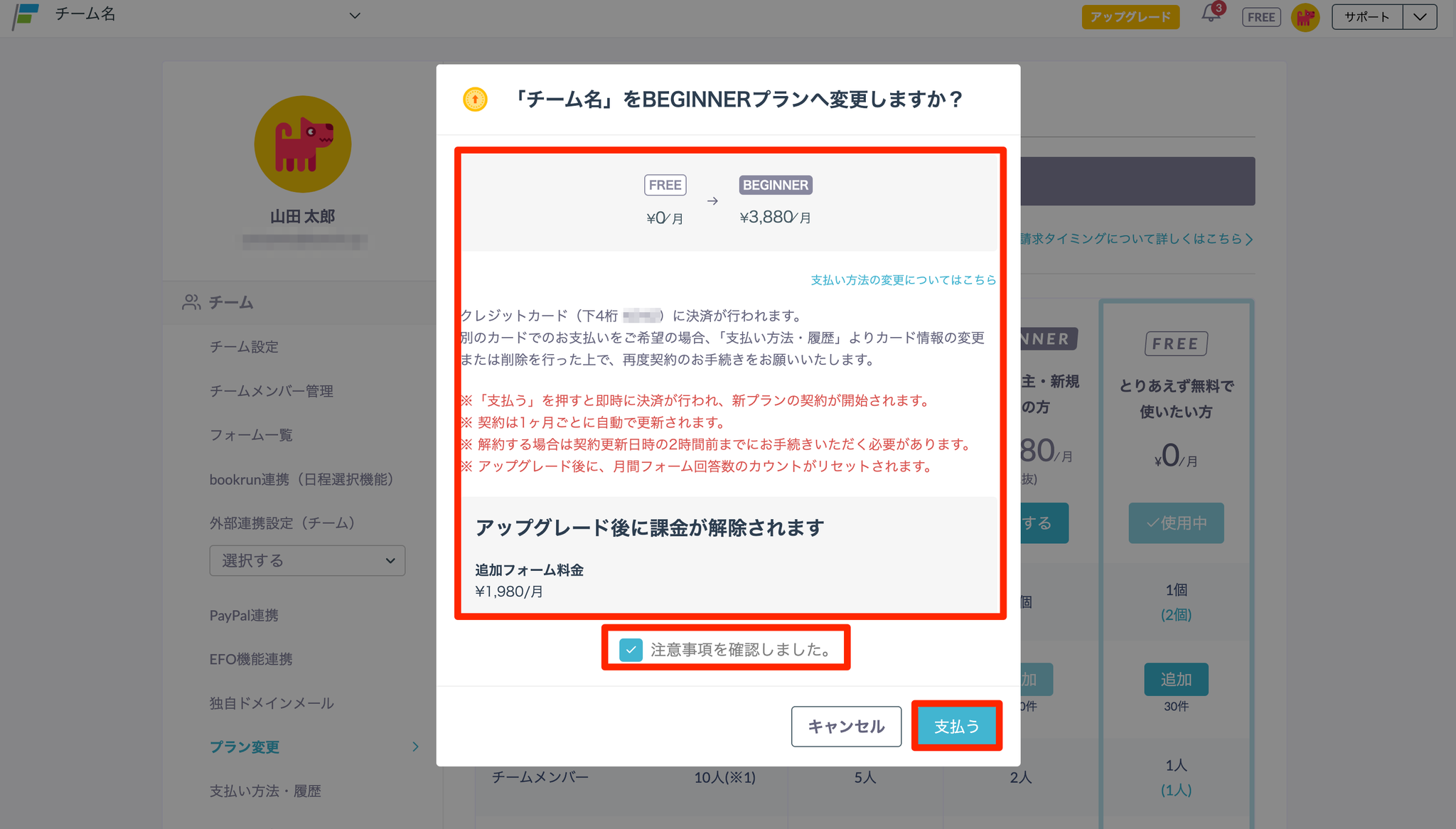Click the chevron next to プラン変更
The height and width of the screenshot is (829, 1456).
pos(415,747)
